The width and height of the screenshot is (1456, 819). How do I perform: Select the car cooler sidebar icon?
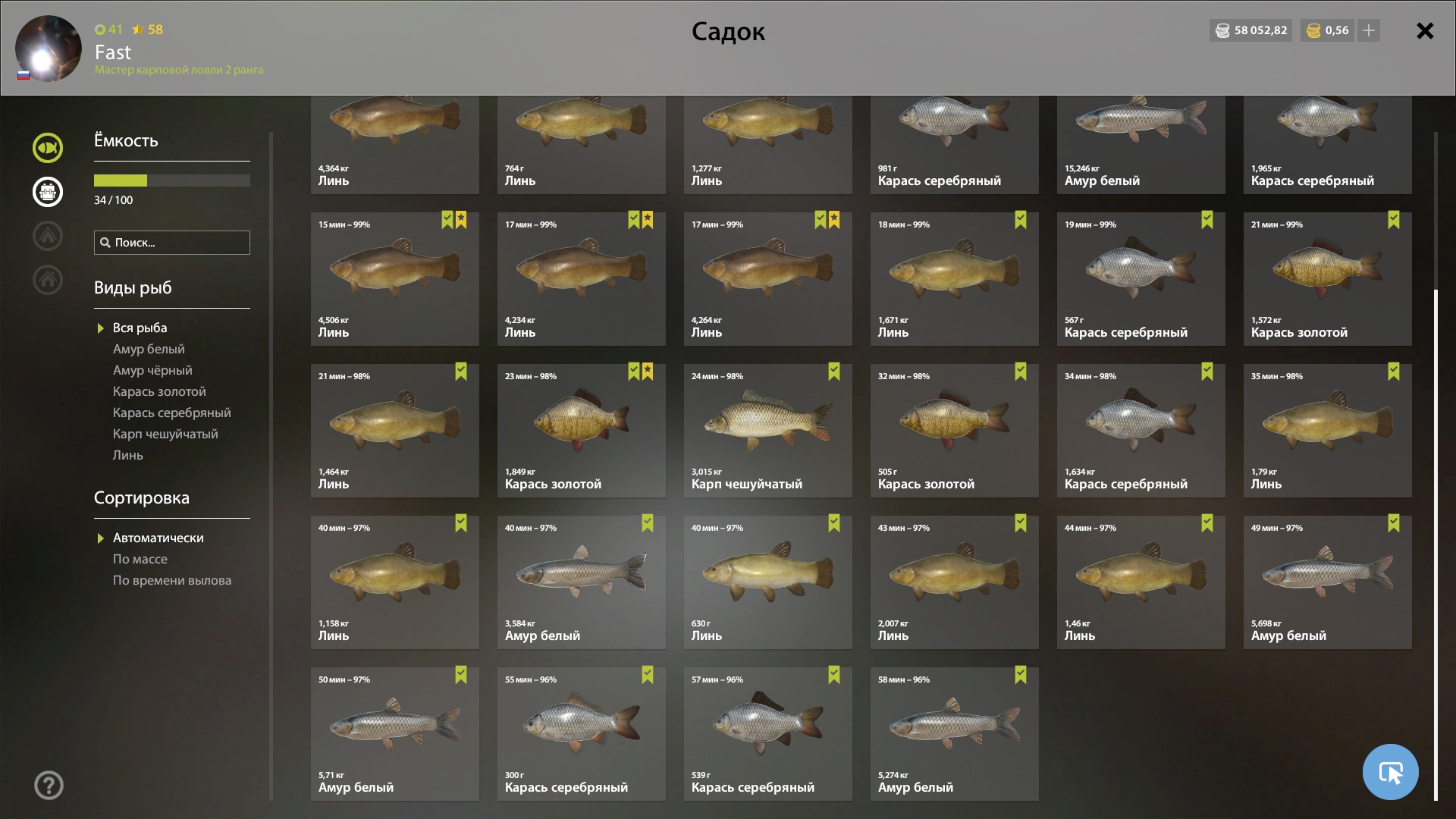(48, 192)
